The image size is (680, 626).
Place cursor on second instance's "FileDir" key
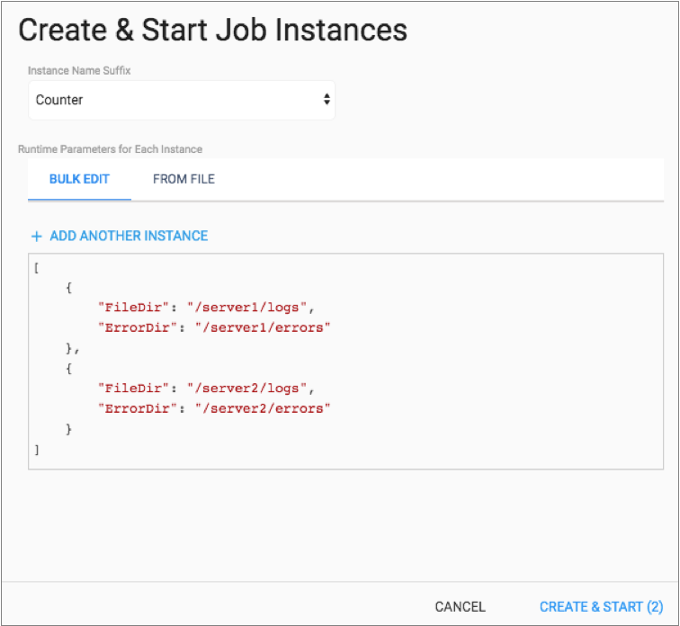point(135,389)
